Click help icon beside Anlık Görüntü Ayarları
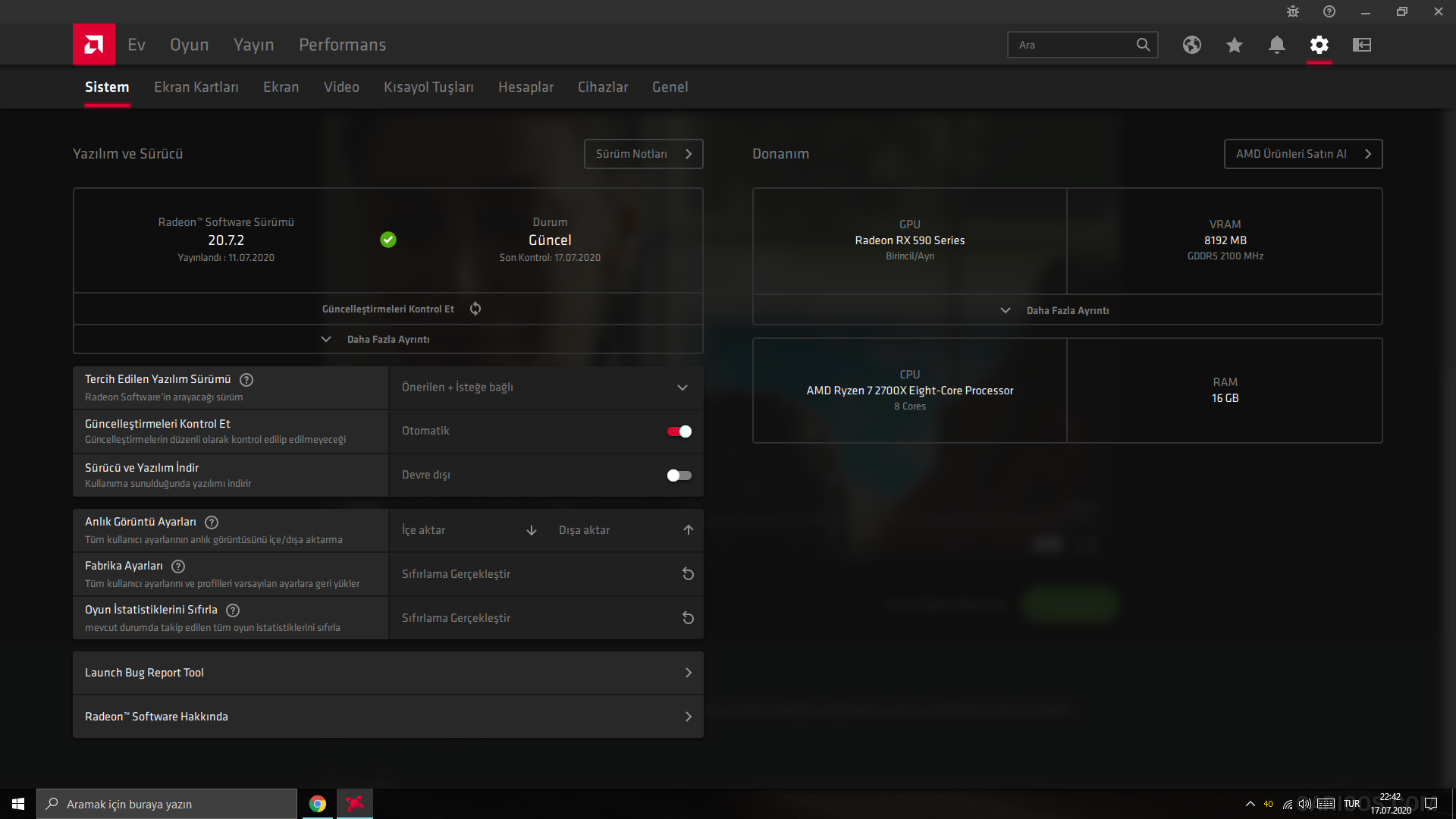Viewport: 1456px width, 819px height. (212, 522)
